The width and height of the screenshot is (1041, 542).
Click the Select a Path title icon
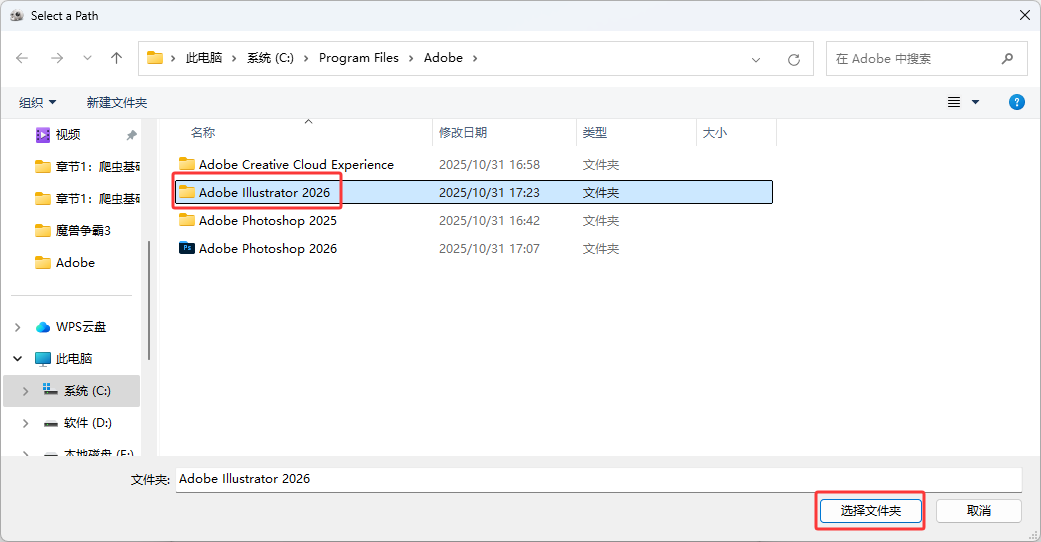pos(17,15)
